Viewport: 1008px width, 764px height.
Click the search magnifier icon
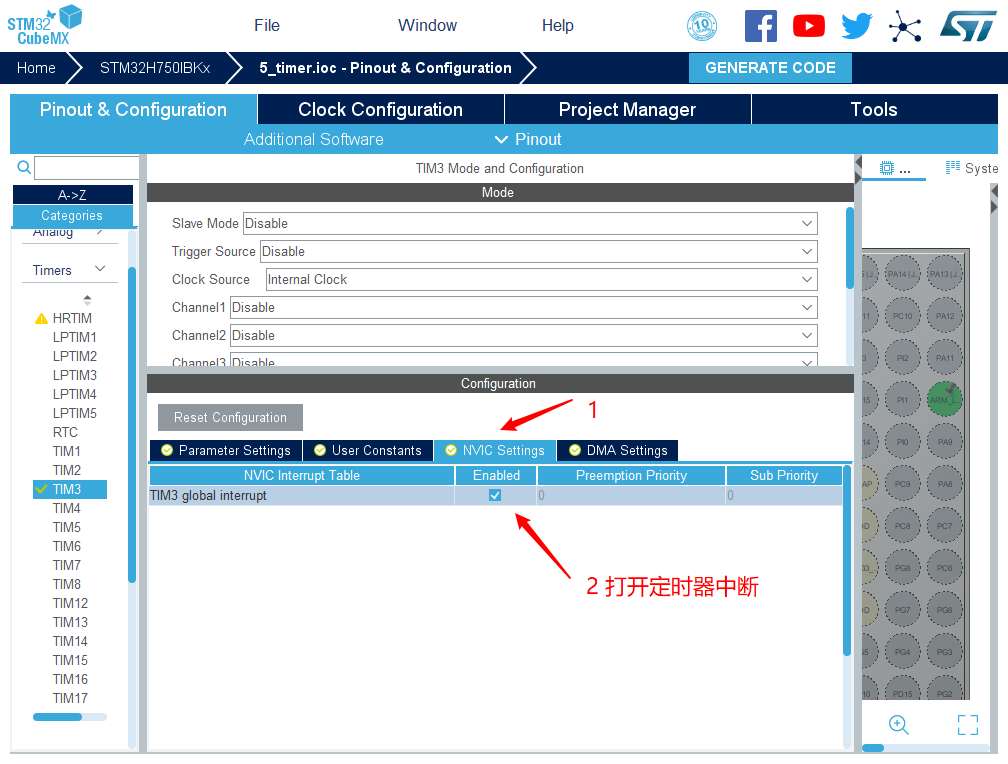click(x=24, y=168)
